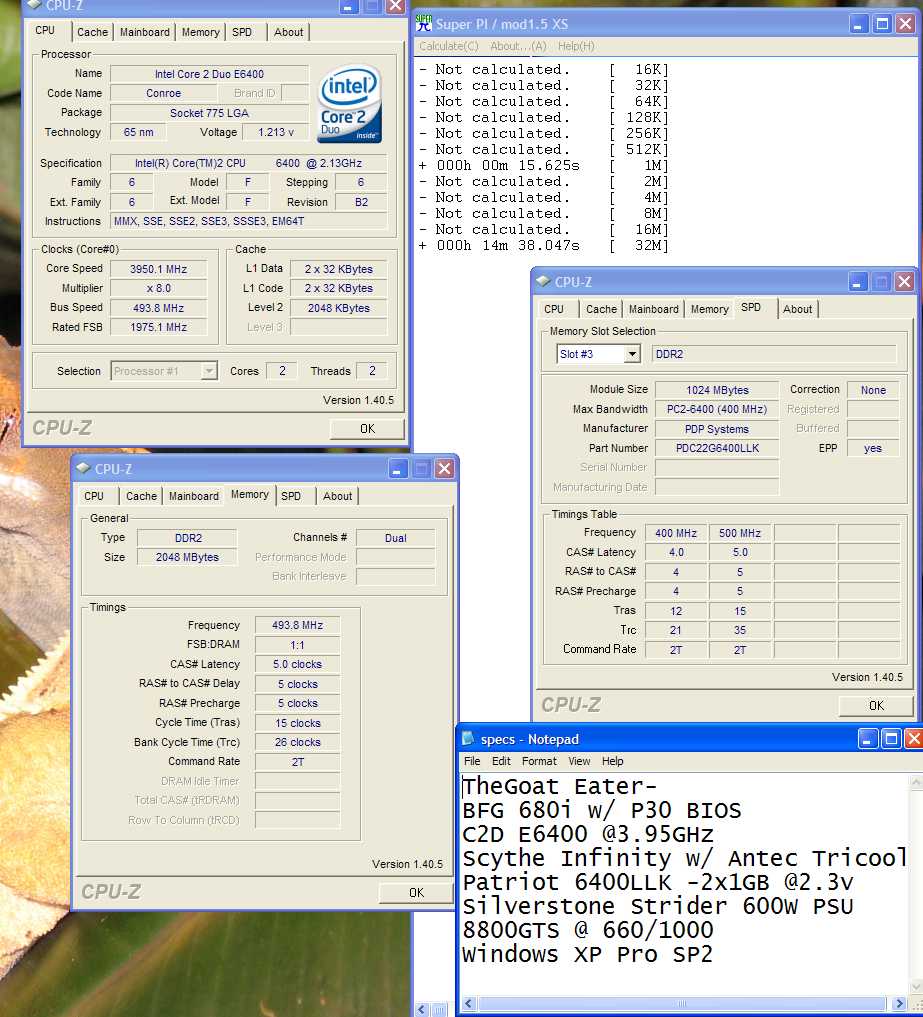Screen dimensions: 923x1017
Task: Minimize the specs Notepad window
Action: pos(868,739)
